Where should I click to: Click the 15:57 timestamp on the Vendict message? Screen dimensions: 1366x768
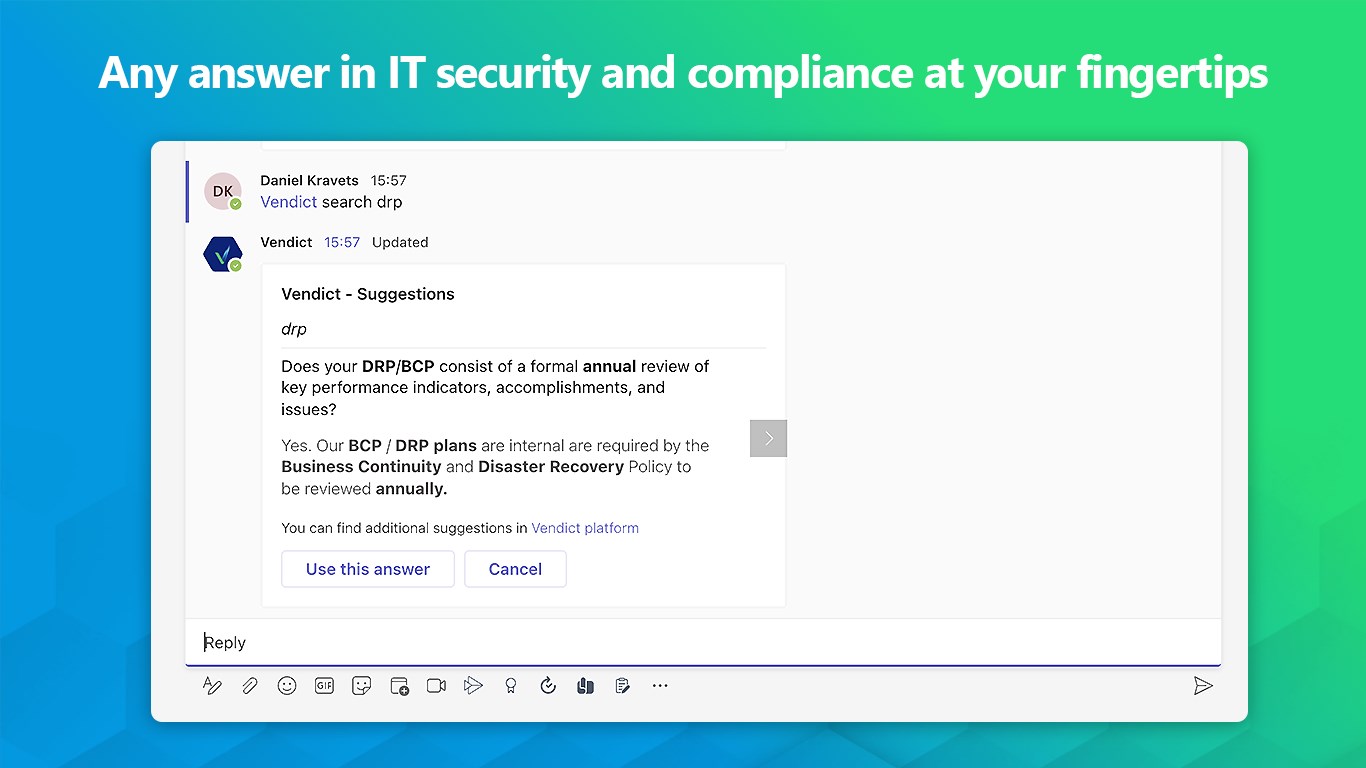click(x=342, y=242)
